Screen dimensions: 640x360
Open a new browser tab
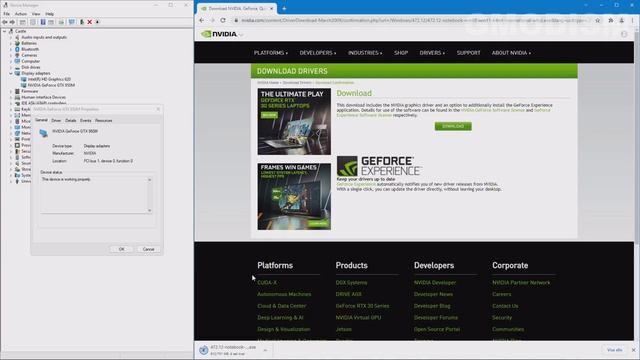(284, 8)
